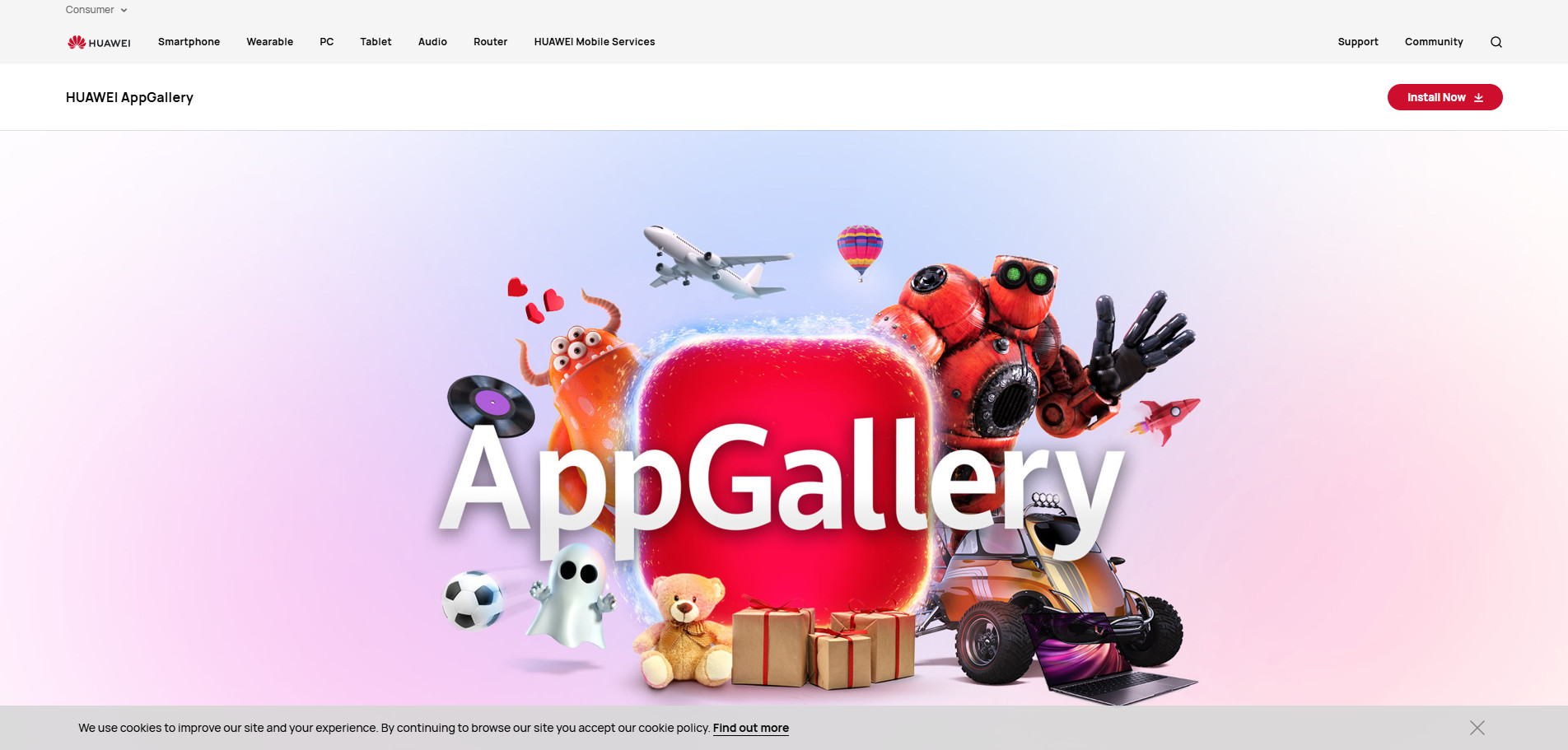Open the Audio menu

tap(432, 42)
